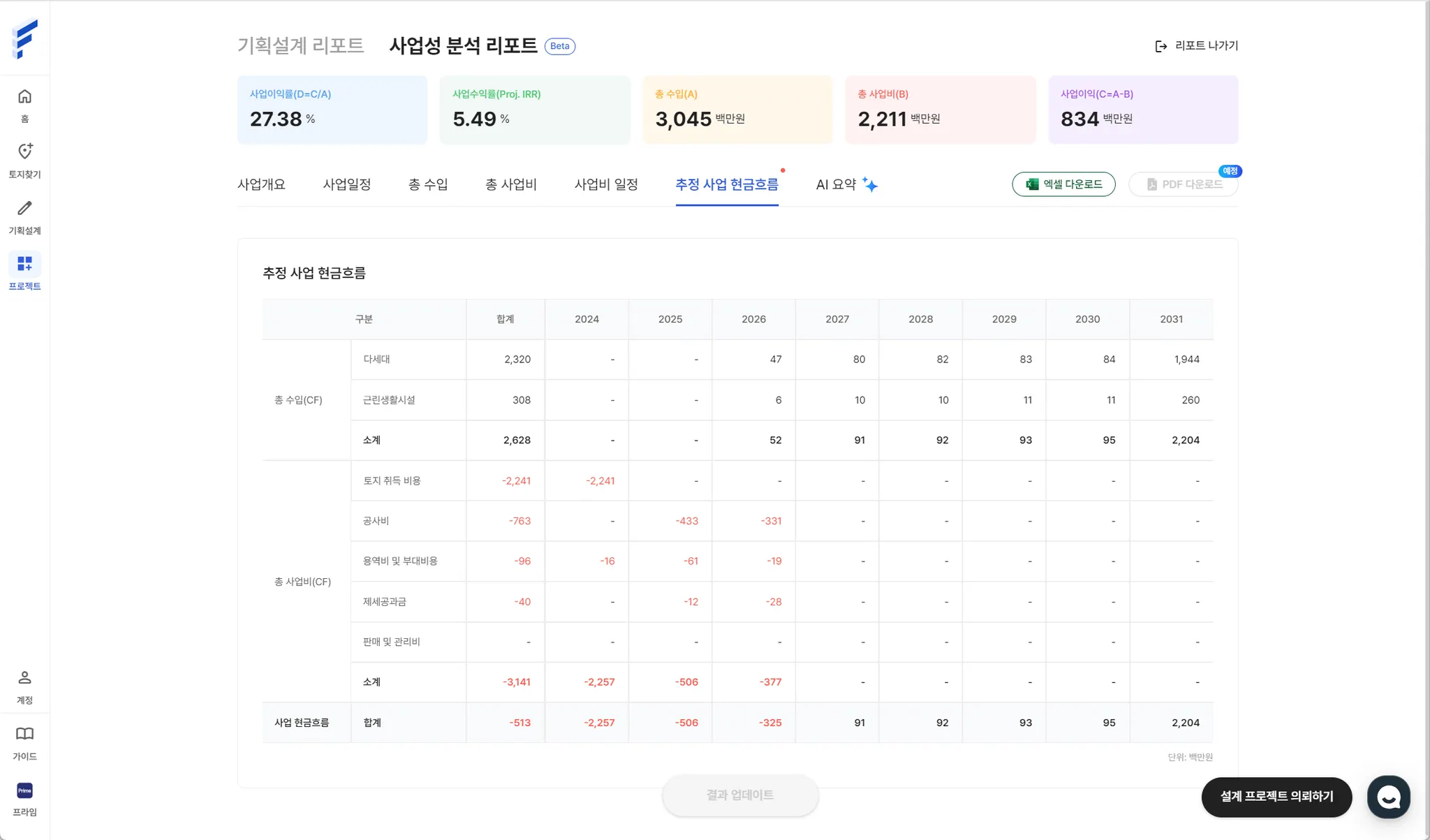The image size is (1430, 840).
Task: Switch to 기획설계 리포트 heading
Action: 300,46
